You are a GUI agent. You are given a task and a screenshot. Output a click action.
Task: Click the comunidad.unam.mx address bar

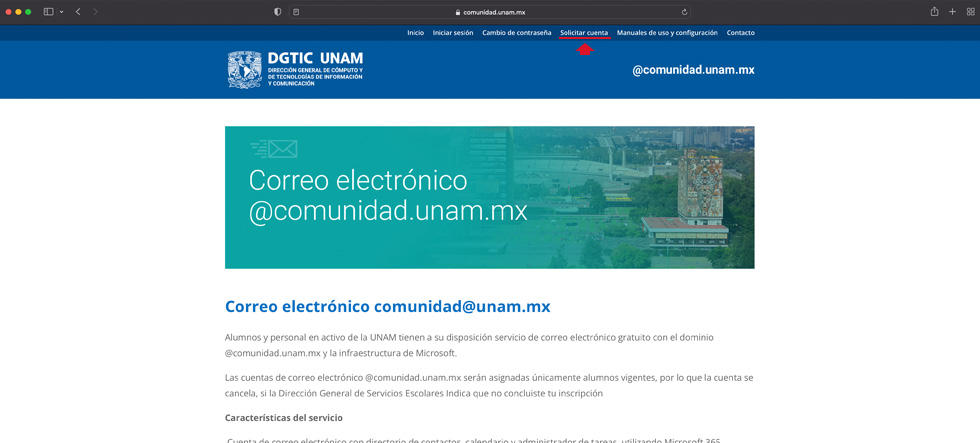pyautogui.click(x=490, y=12)
